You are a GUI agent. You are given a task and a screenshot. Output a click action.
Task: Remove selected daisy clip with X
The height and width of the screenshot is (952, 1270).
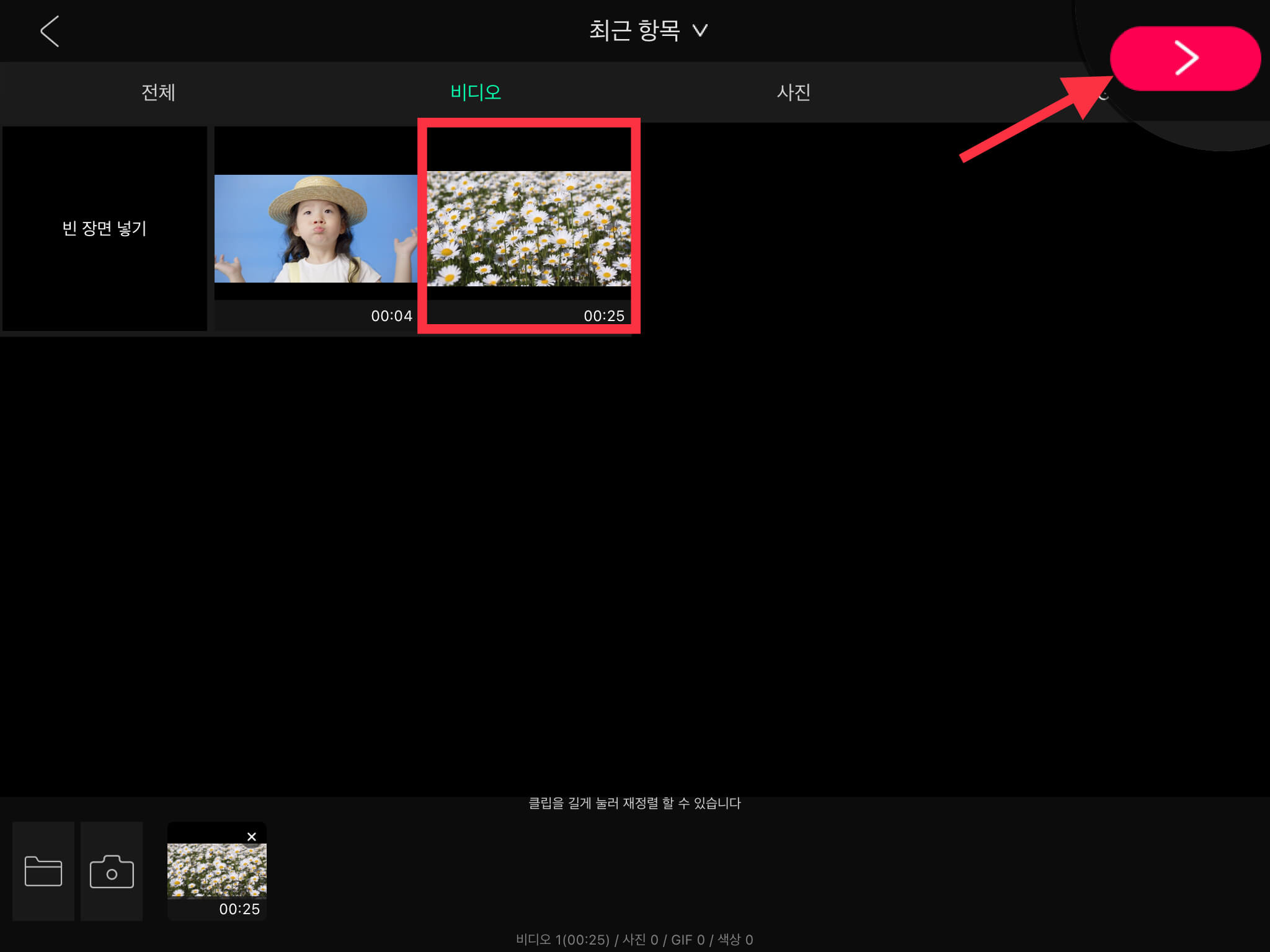[251, 837]
